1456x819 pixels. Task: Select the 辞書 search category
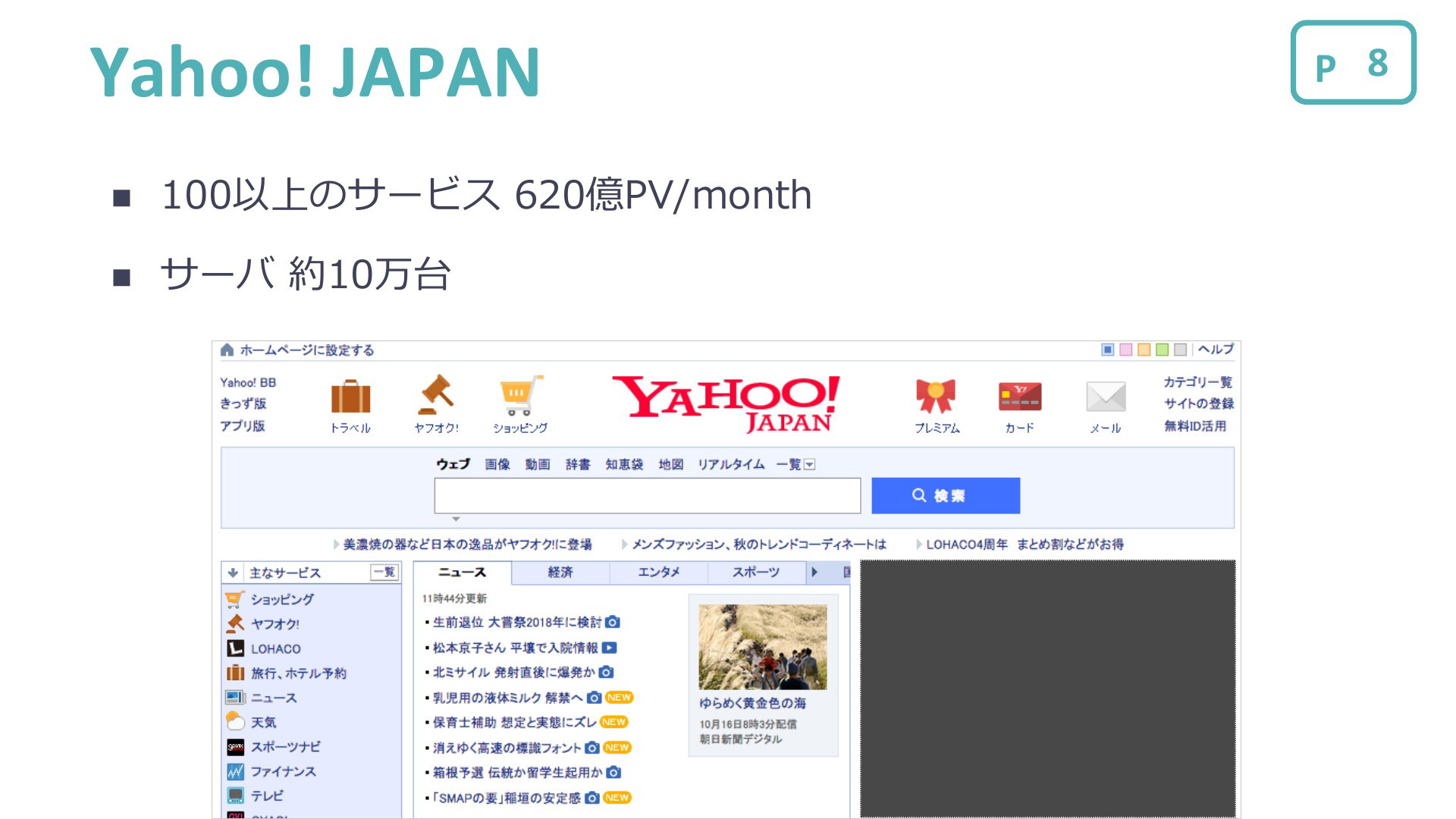[x=578, y=464]
